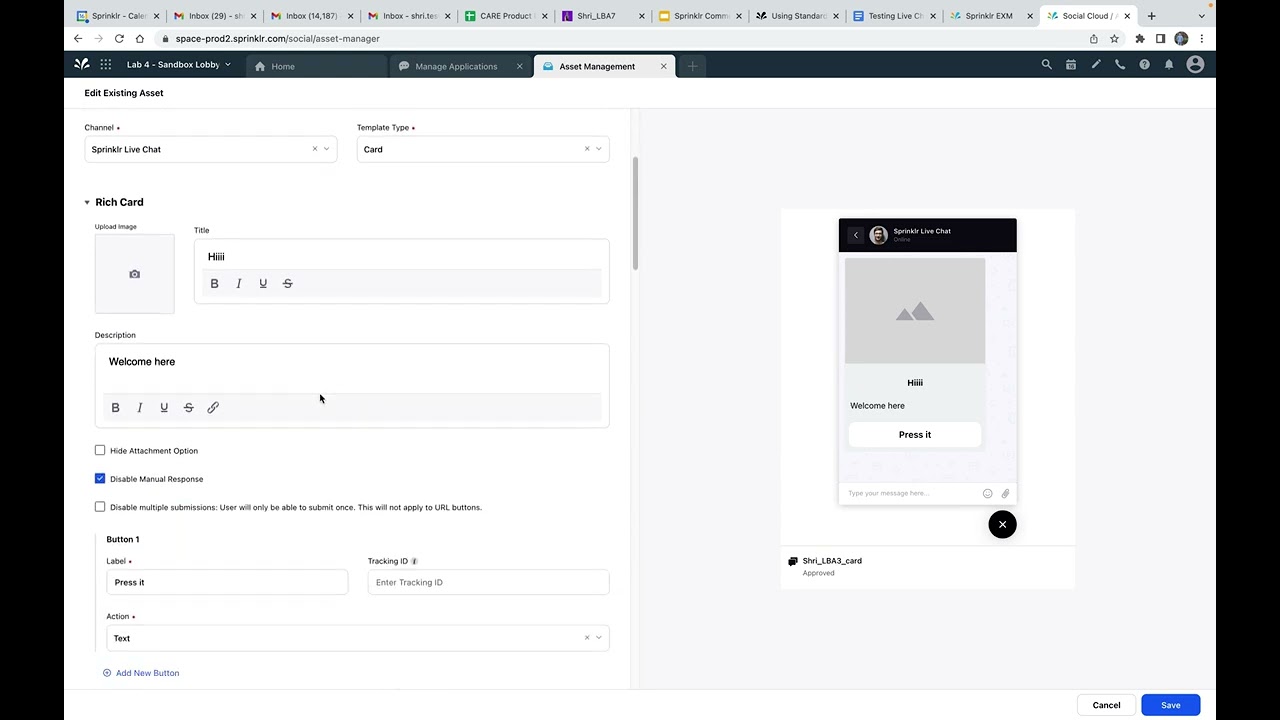Click the pencil compose icon
Screen dimensions: 1280x720
(1096, 65)
